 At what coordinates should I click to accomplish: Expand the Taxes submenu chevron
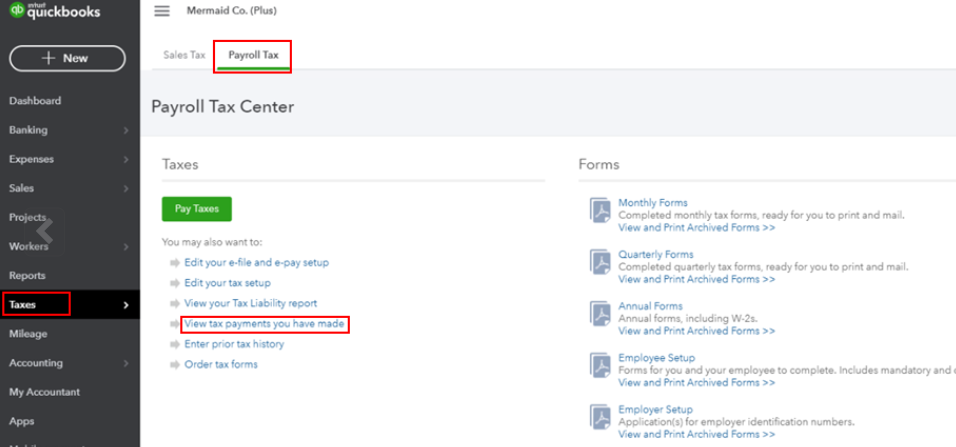click(x=126, y=305)
